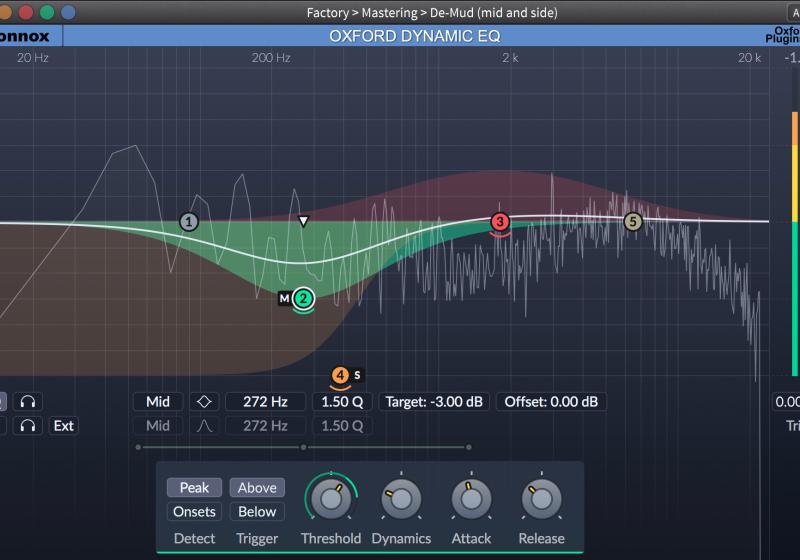This screenshot has width=800, height=560.
Task: Click the Detect label
Action: [194, 539]
